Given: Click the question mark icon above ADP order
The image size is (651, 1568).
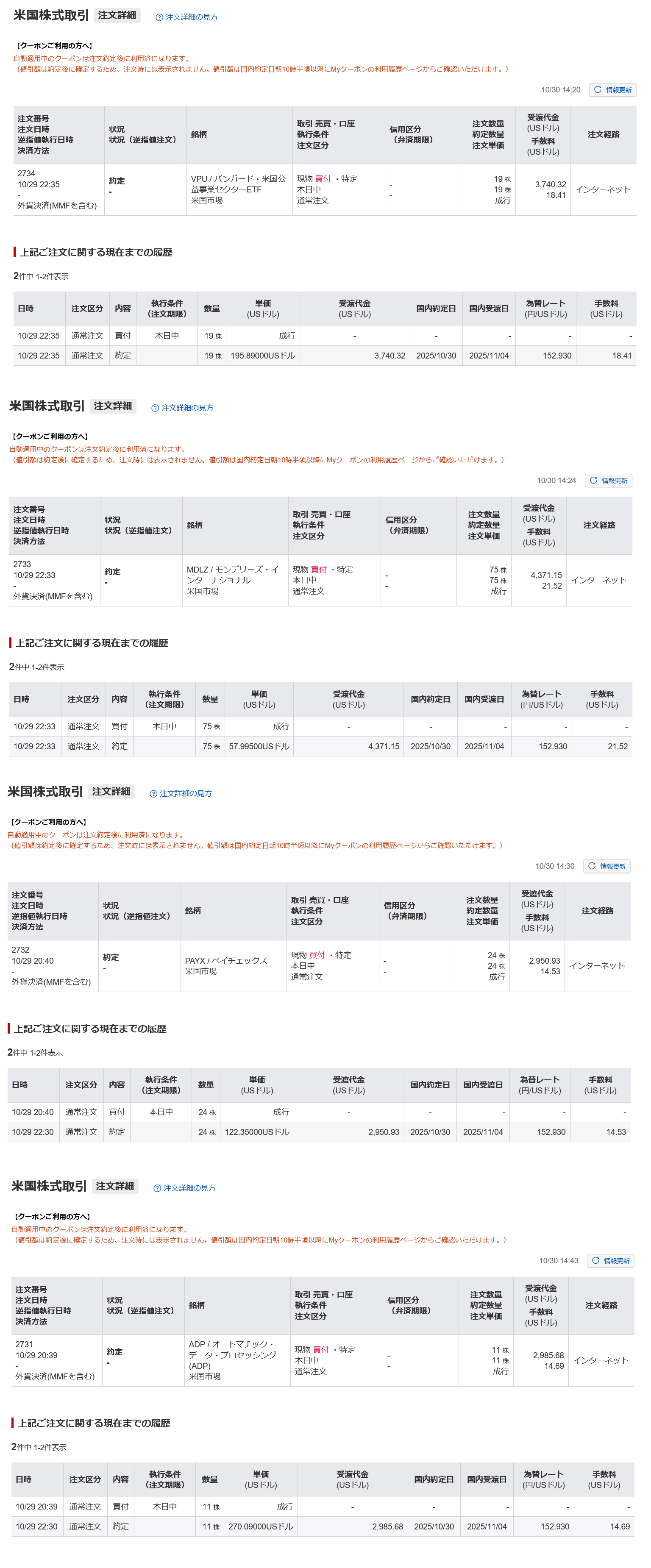Looking at the screenshot, I should pos(157,1188).
